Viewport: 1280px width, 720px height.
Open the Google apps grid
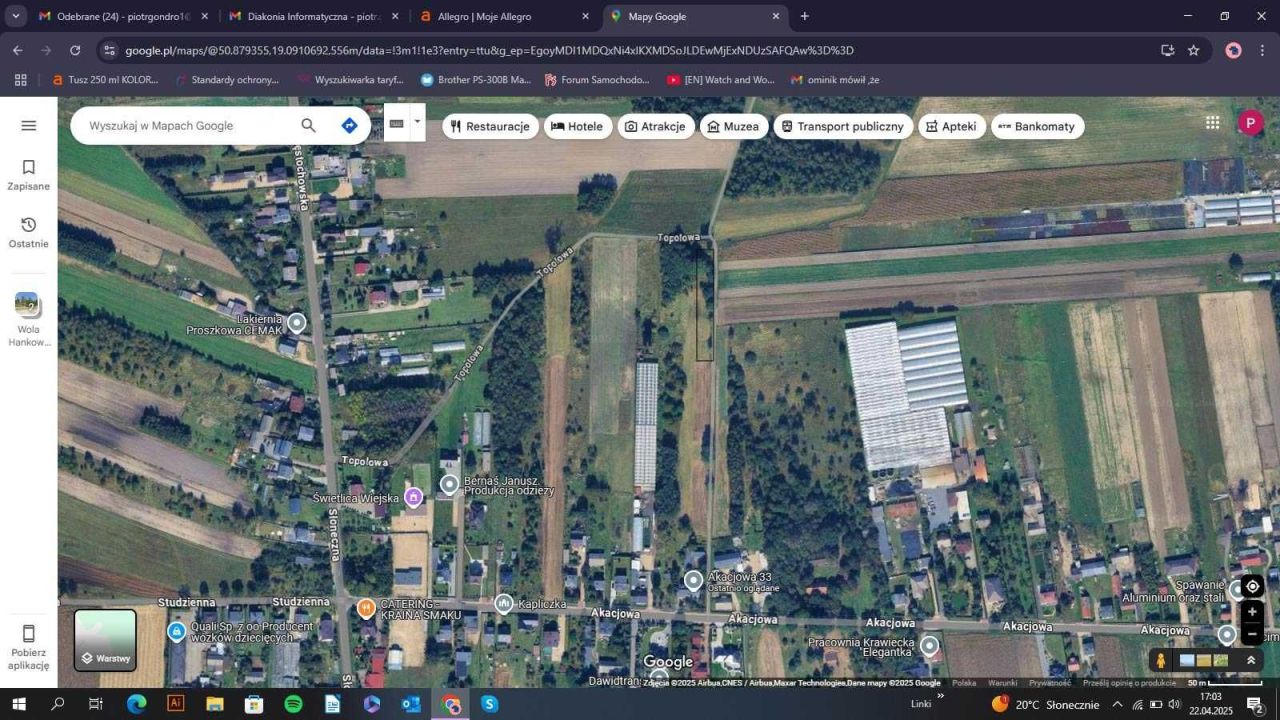tap(1213, 122)
